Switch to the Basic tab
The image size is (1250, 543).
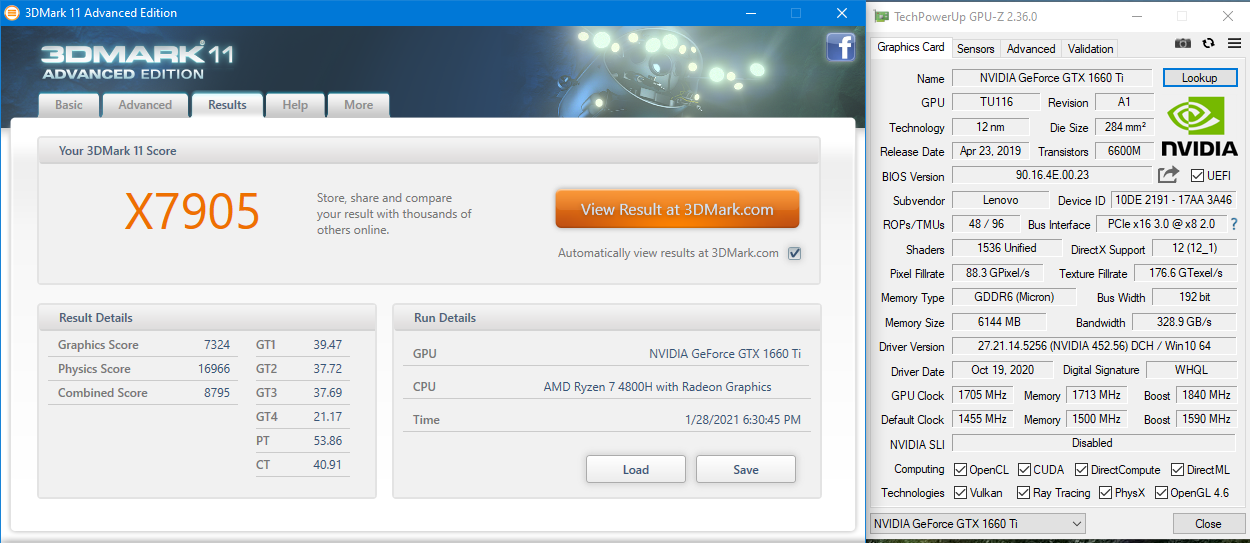coord(69,105)
